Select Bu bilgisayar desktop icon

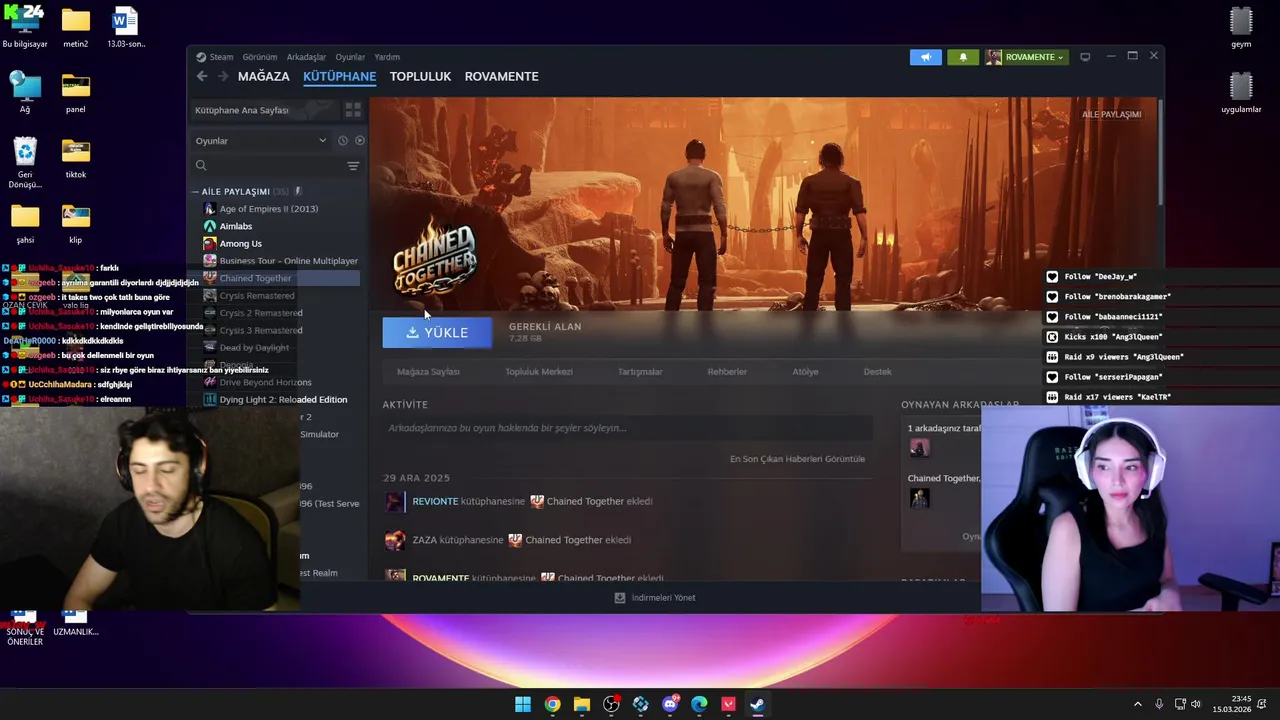[x=25, y=28]
